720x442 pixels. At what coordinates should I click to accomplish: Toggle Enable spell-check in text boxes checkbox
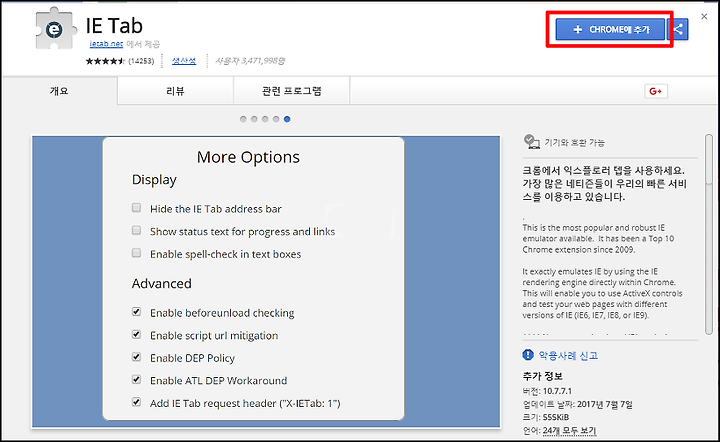coord(136,253)
